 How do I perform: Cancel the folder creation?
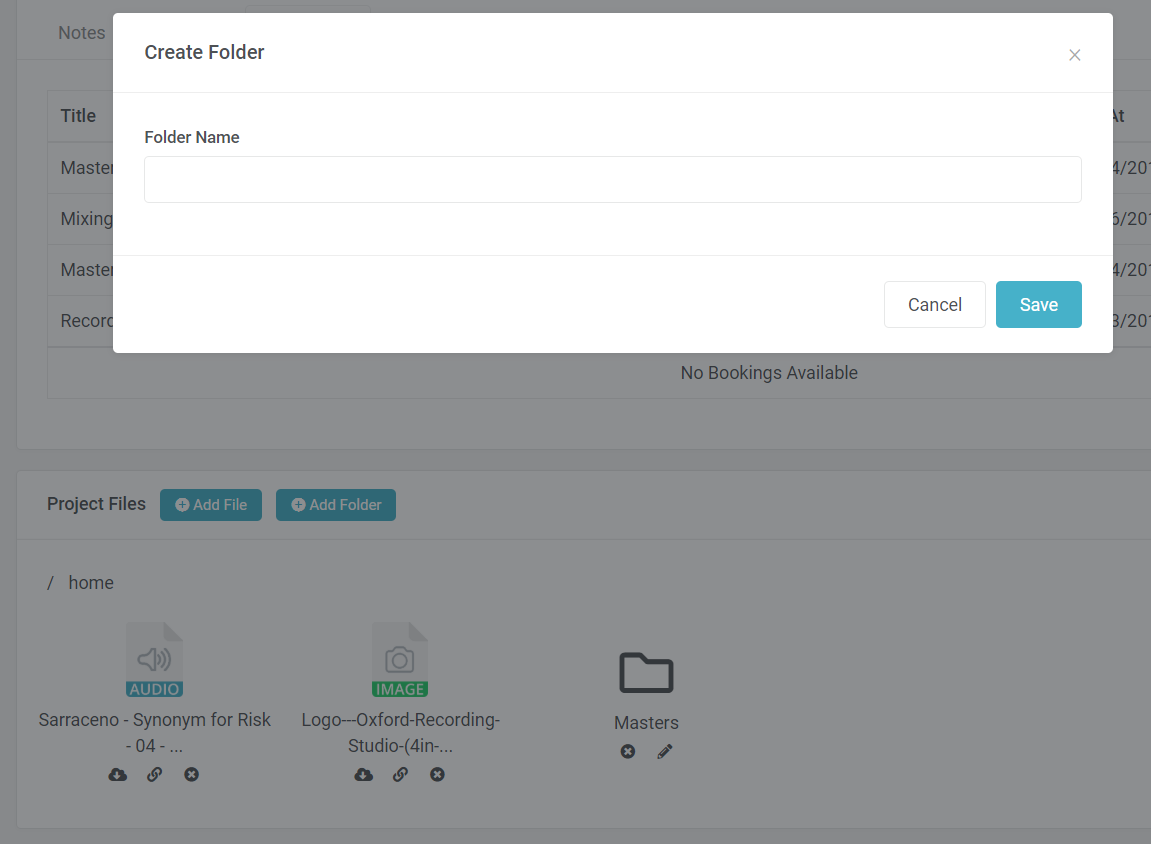(x=934, y=305)
